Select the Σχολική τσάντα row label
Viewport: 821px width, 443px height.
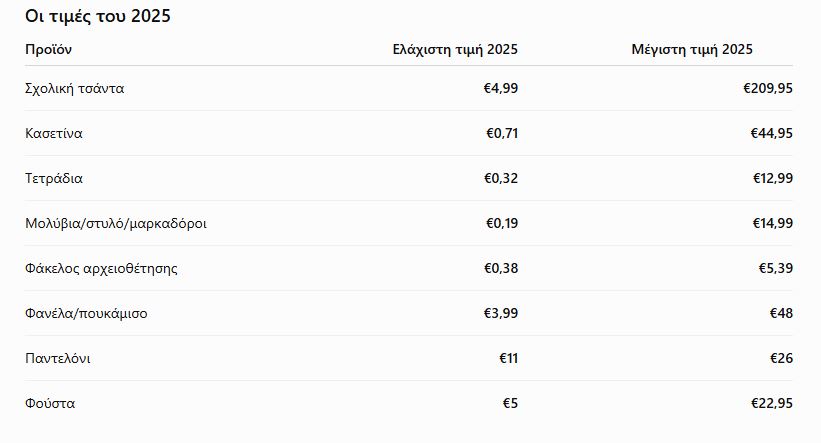pyautogui.click(x=74, y=88)
